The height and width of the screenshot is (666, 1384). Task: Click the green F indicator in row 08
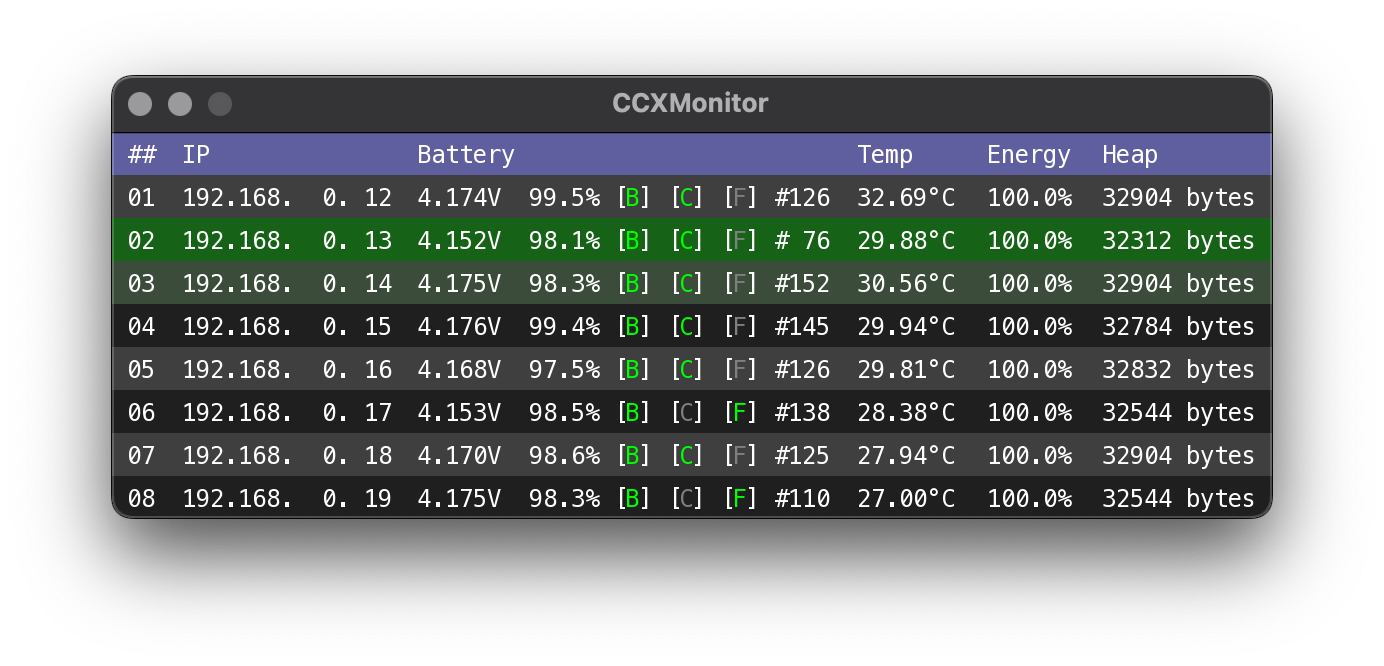click(740, 499)
